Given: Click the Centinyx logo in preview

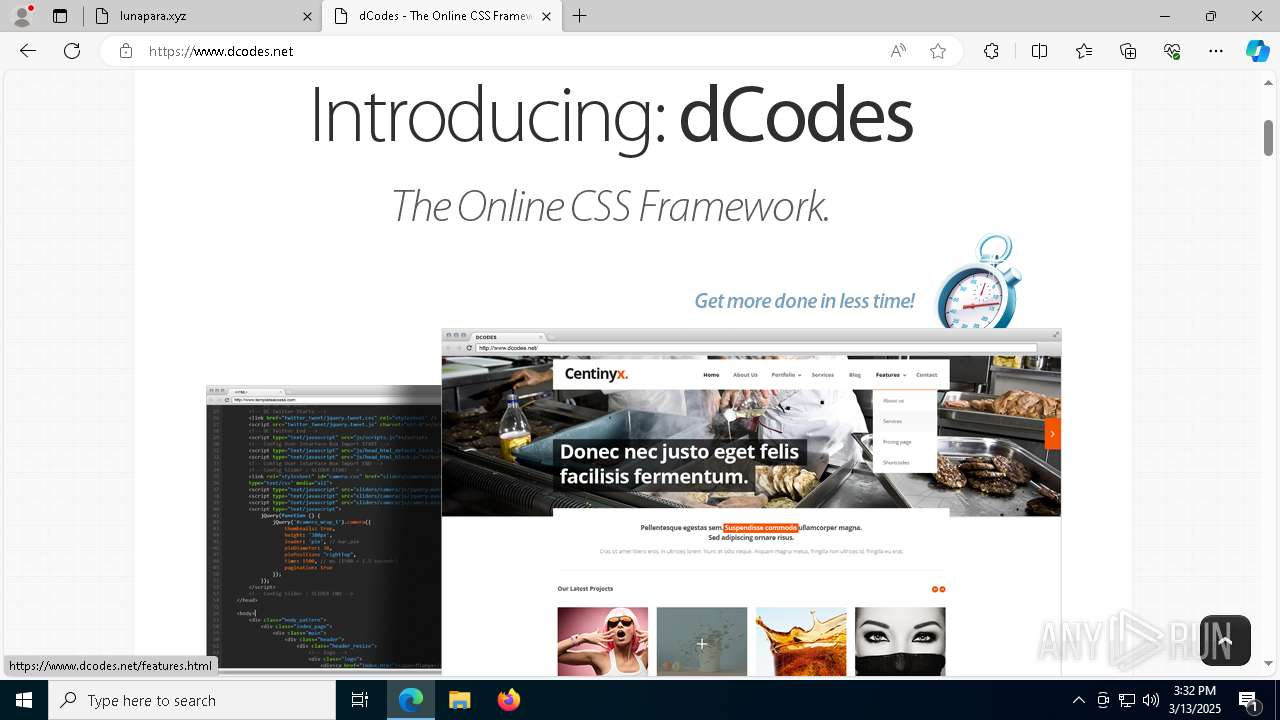Looking at the screenshot, I should [596, 374].
